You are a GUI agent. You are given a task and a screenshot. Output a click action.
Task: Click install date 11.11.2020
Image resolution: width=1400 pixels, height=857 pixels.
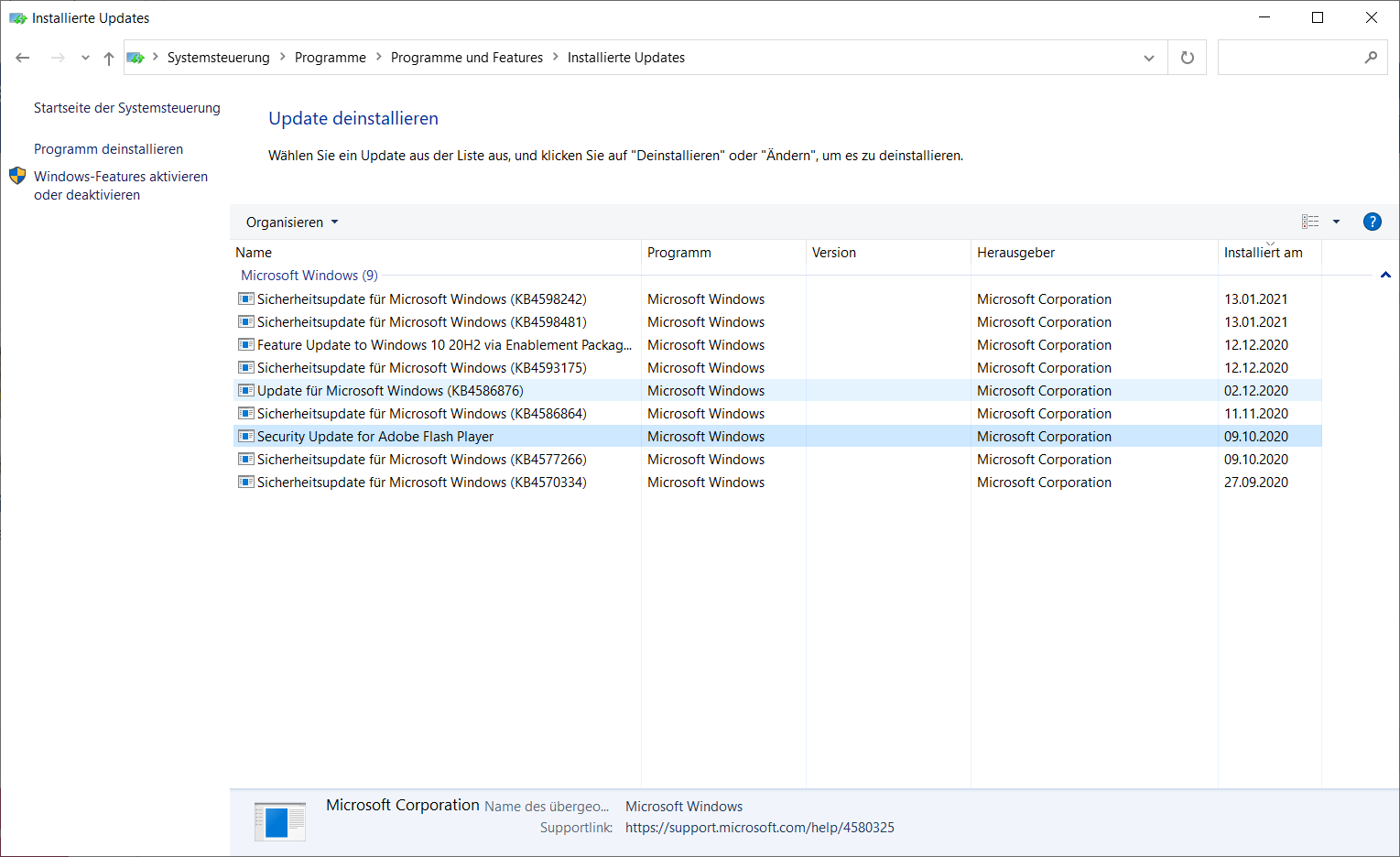click(1256, 414)
